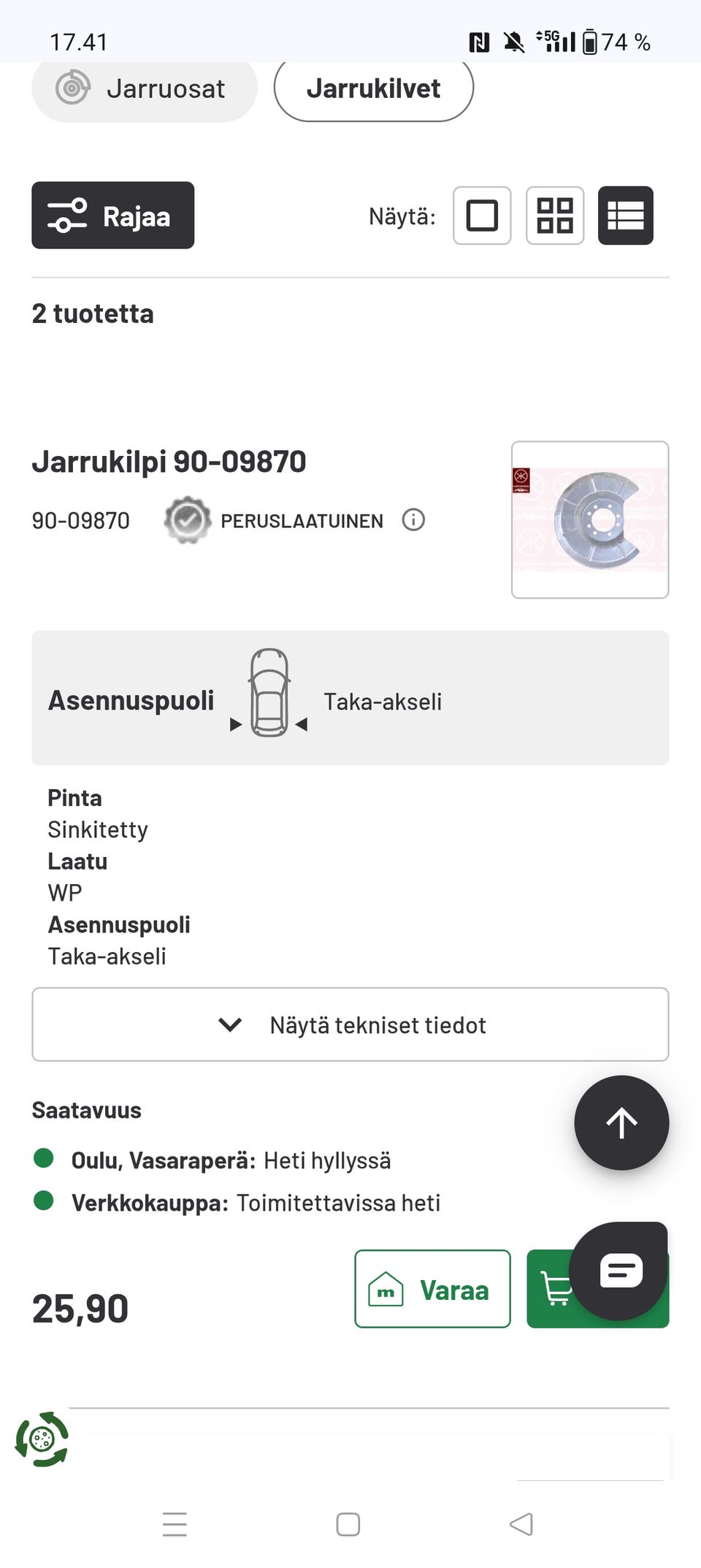Click the chevron on technical details
Screen dimensions: 701x1568
point(230,1024)
